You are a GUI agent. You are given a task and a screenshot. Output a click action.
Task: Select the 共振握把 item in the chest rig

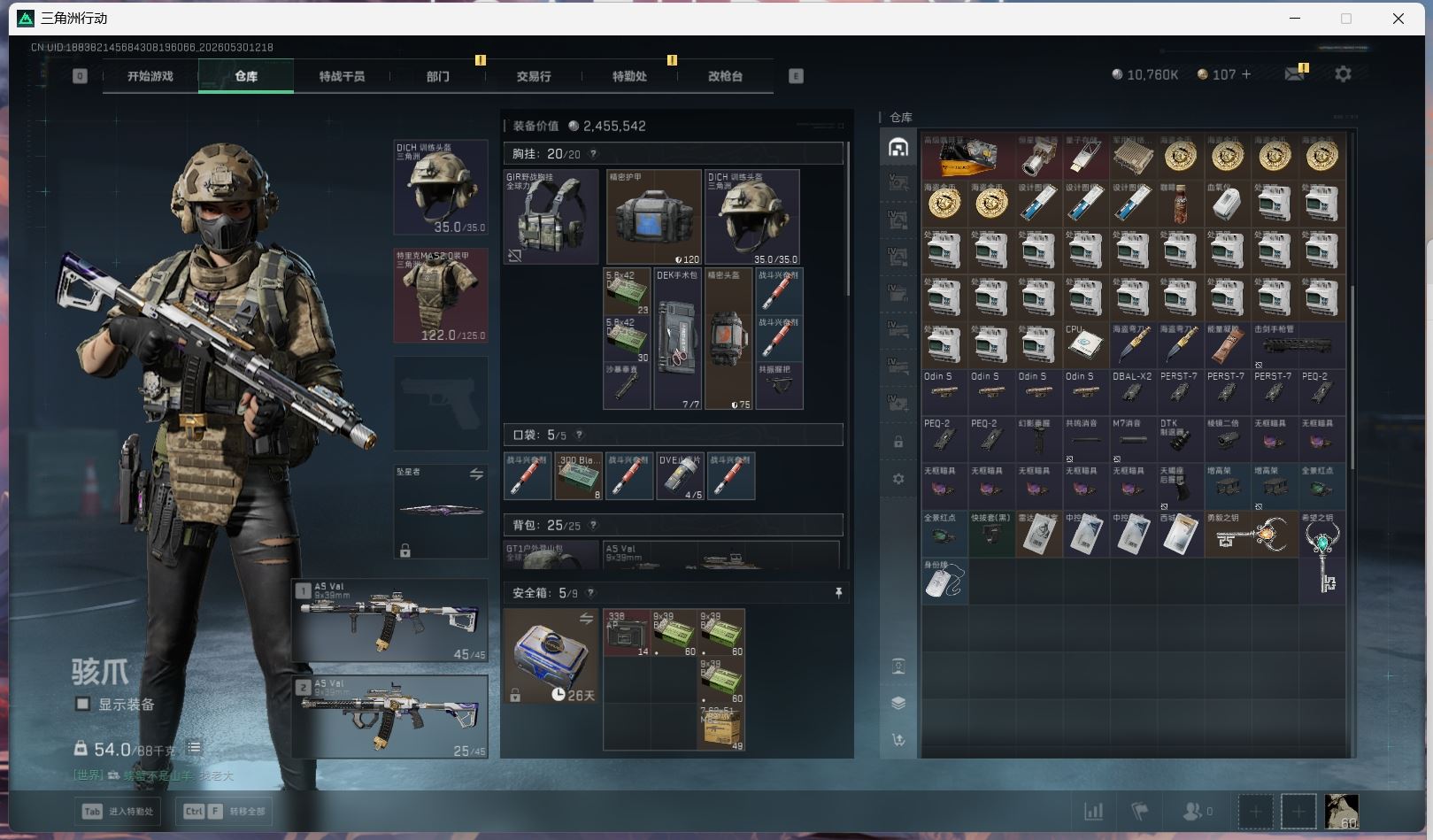pos(779,386)
